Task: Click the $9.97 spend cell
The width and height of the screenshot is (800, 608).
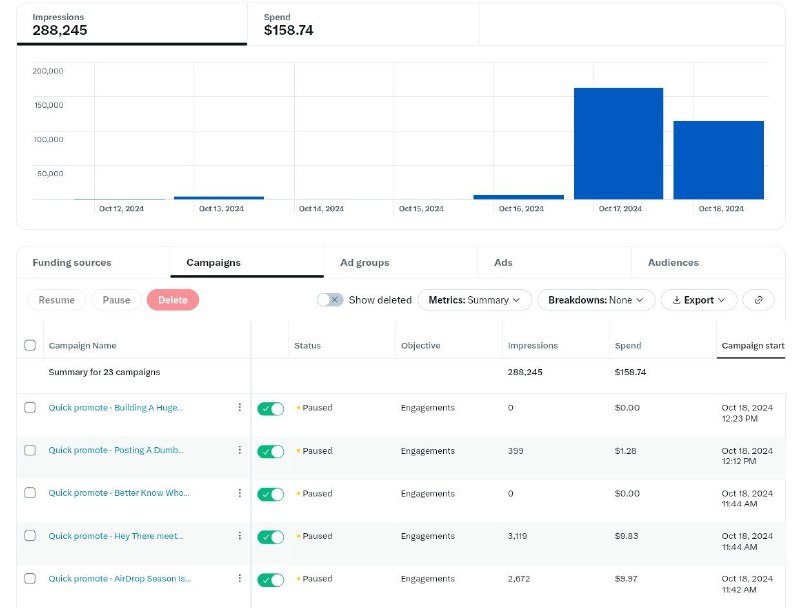Action: (x=626, y=578)
